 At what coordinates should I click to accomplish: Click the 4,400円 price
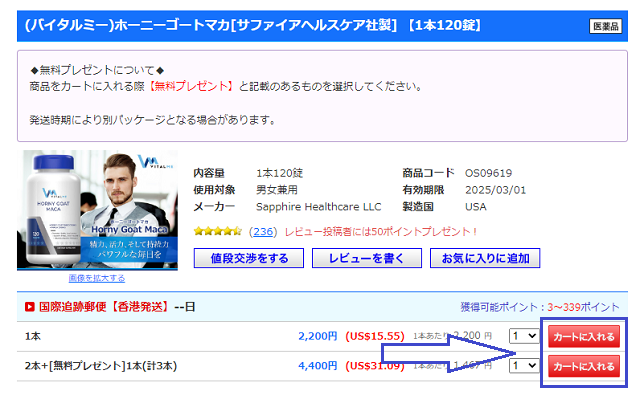(318, 365)
